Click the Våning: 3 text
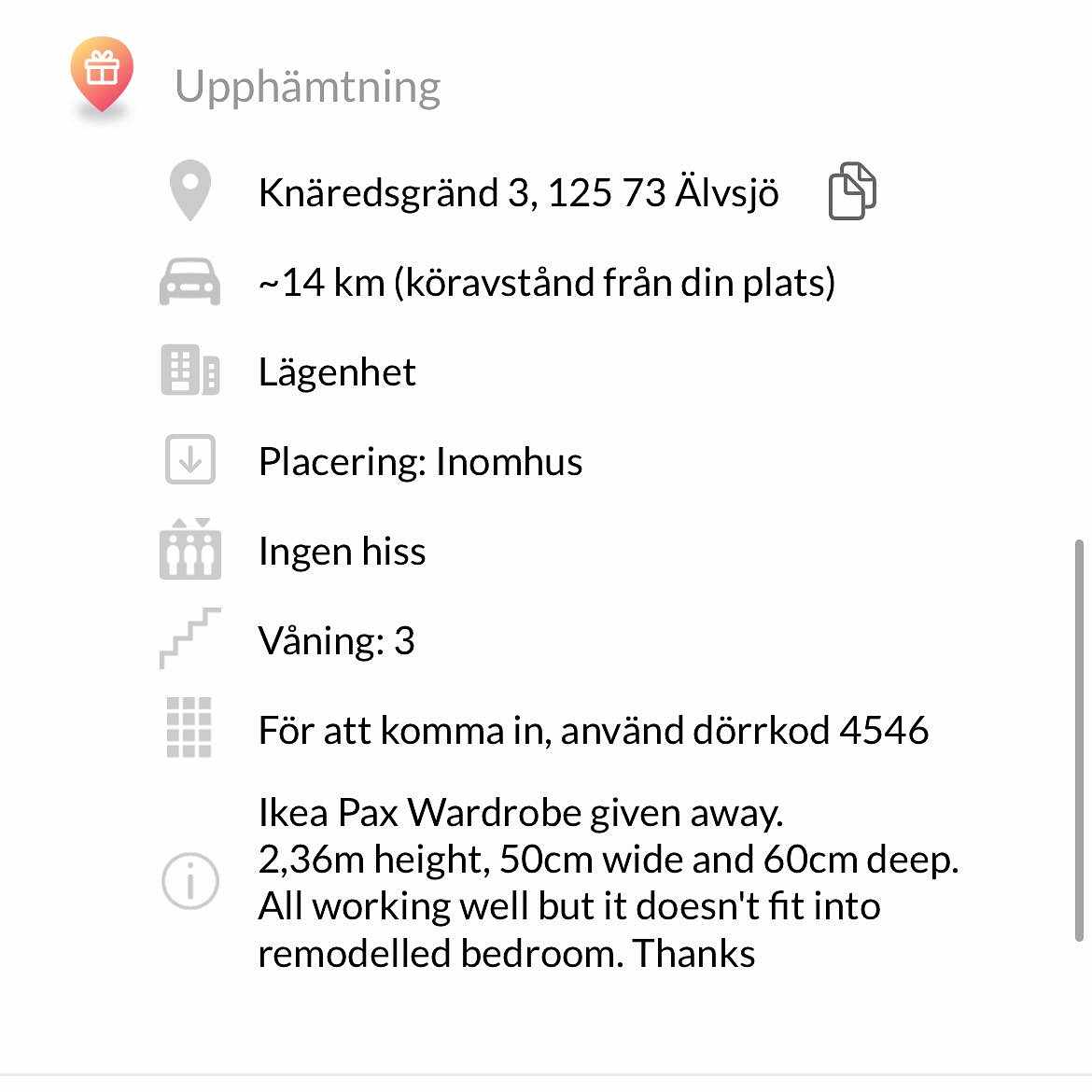 point(336,641)
